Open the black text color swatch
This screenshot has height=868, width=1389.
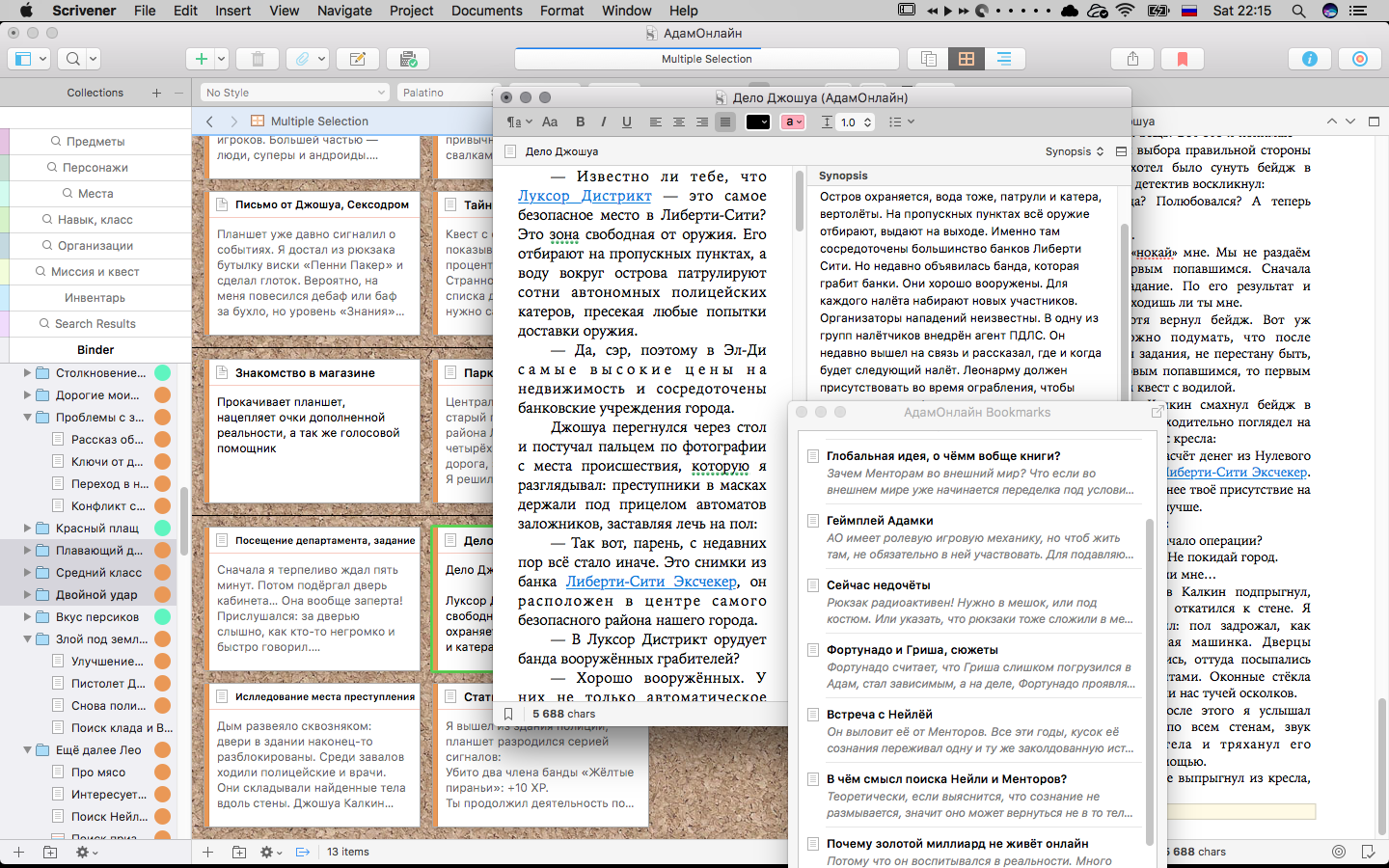pyautogui.click(x=757, y=122)
